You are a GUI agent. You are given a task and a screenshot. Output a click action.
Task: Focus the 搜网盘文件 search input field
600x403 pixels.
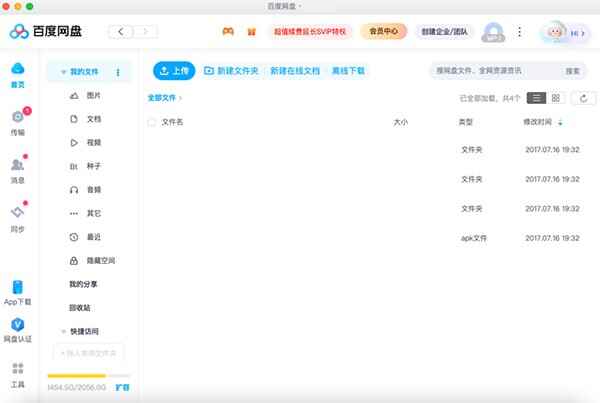(497, 71)
